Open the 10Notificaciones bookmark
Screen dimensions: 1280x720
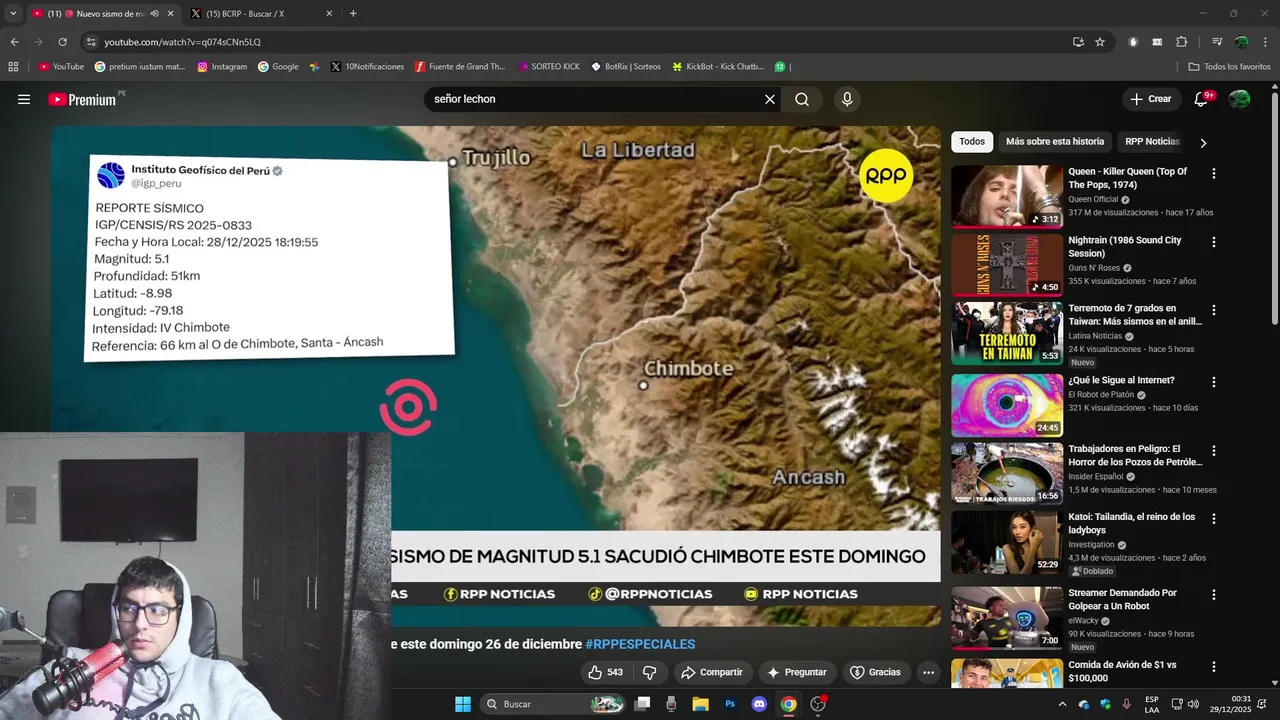coord(367,67)
